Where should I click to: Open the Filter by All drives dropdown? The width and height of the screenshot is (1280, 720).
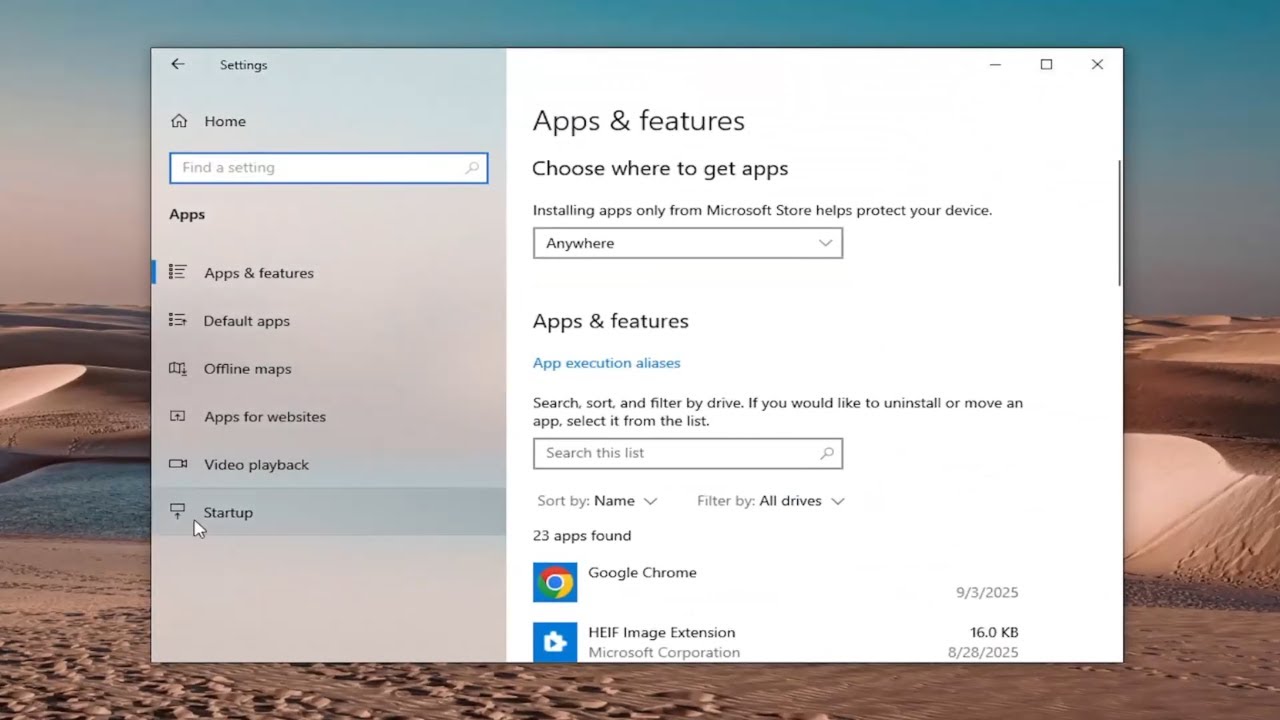771,501
